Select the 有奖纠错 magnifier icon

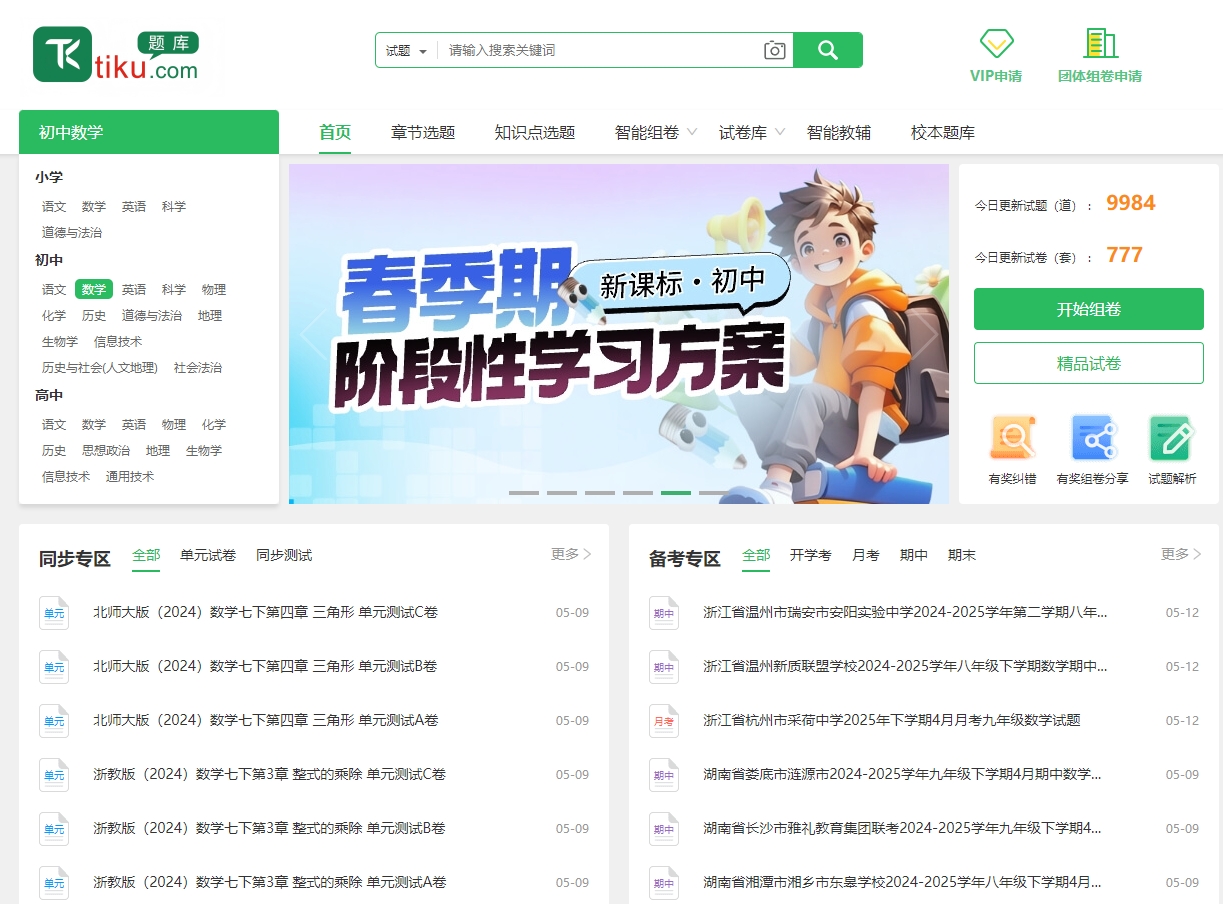(1011, 437)
